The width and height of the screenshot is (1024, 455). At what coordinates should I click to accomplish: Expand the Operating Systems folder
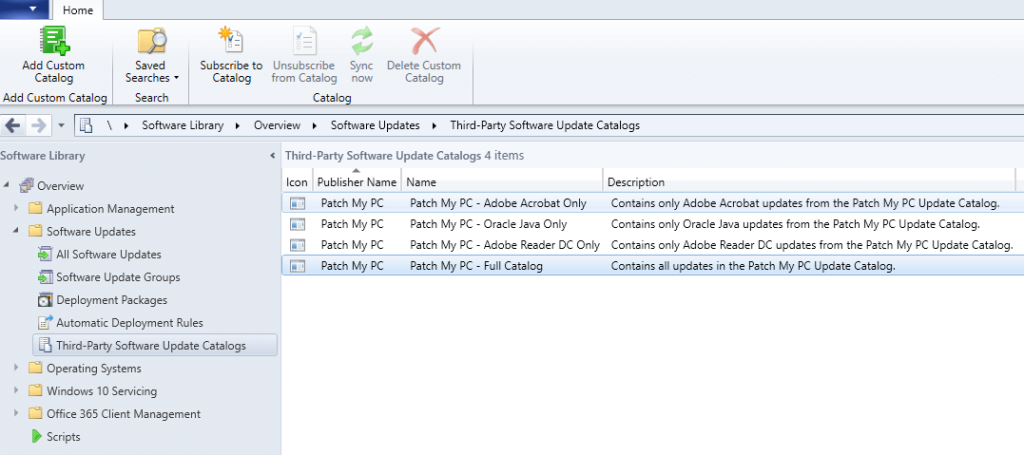click(x=16, y=368)
